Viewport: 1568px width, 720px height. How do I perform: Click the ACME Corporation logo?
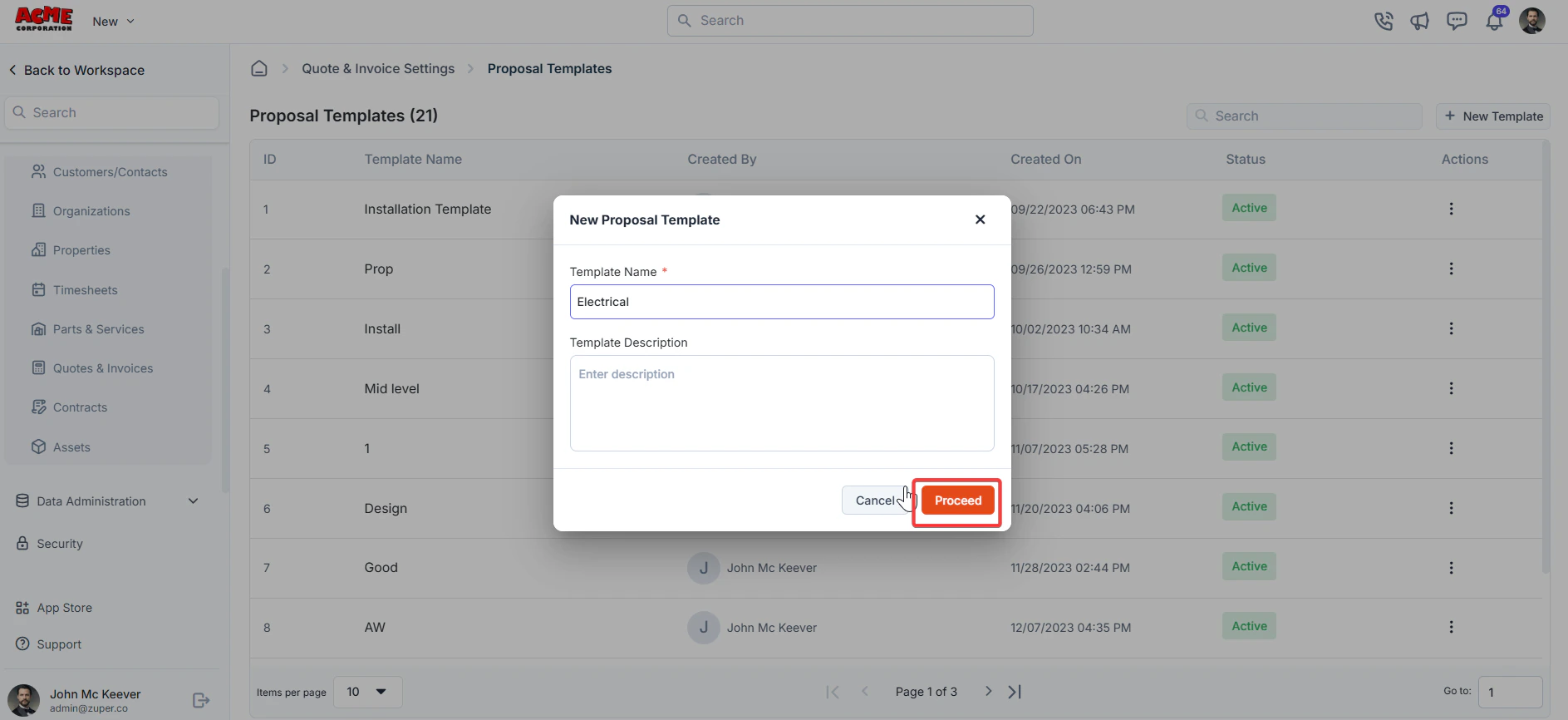pos(44,19)
